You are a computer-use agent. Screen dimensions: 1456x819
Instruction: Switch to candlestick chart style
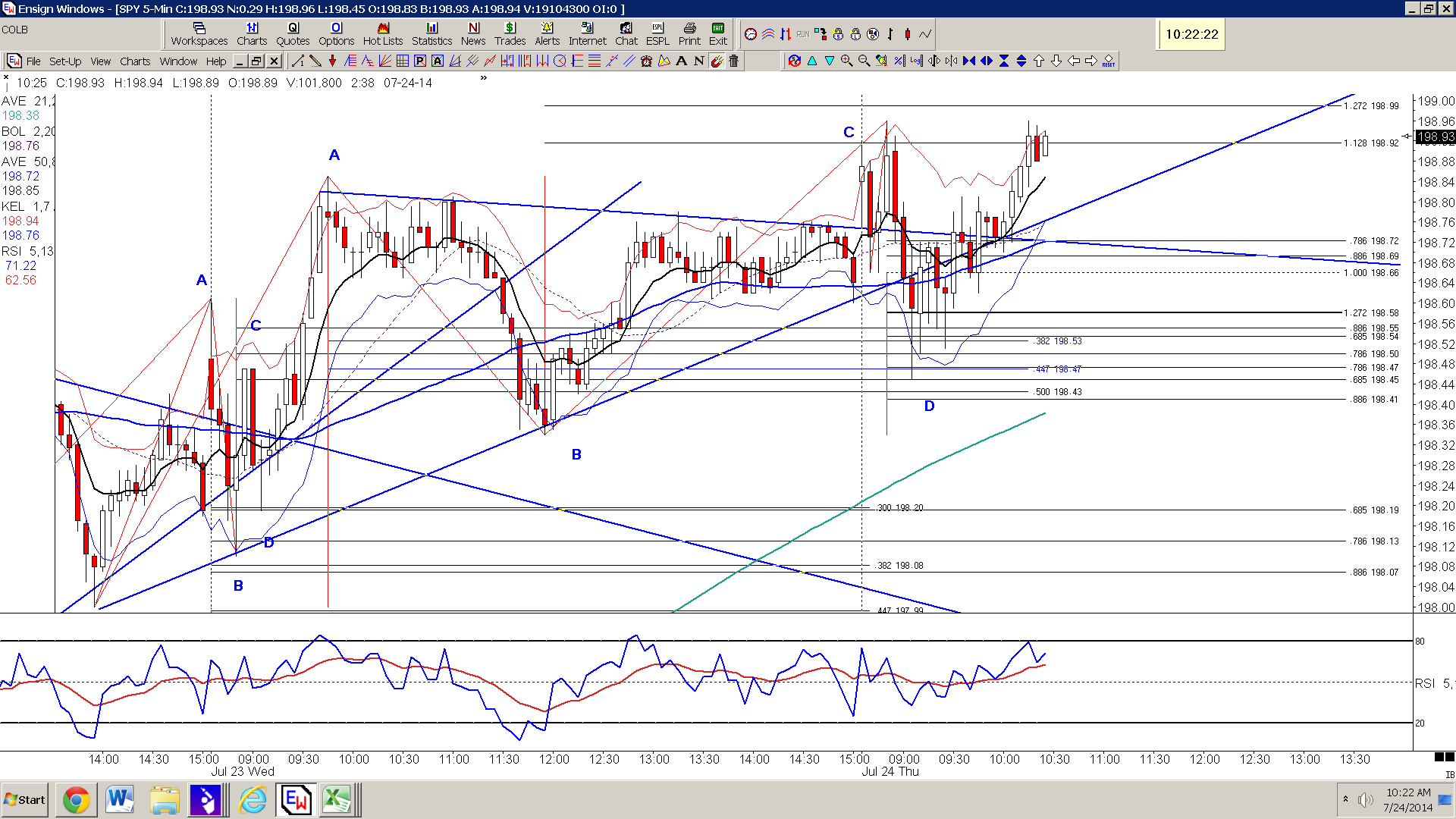[908, 34]
